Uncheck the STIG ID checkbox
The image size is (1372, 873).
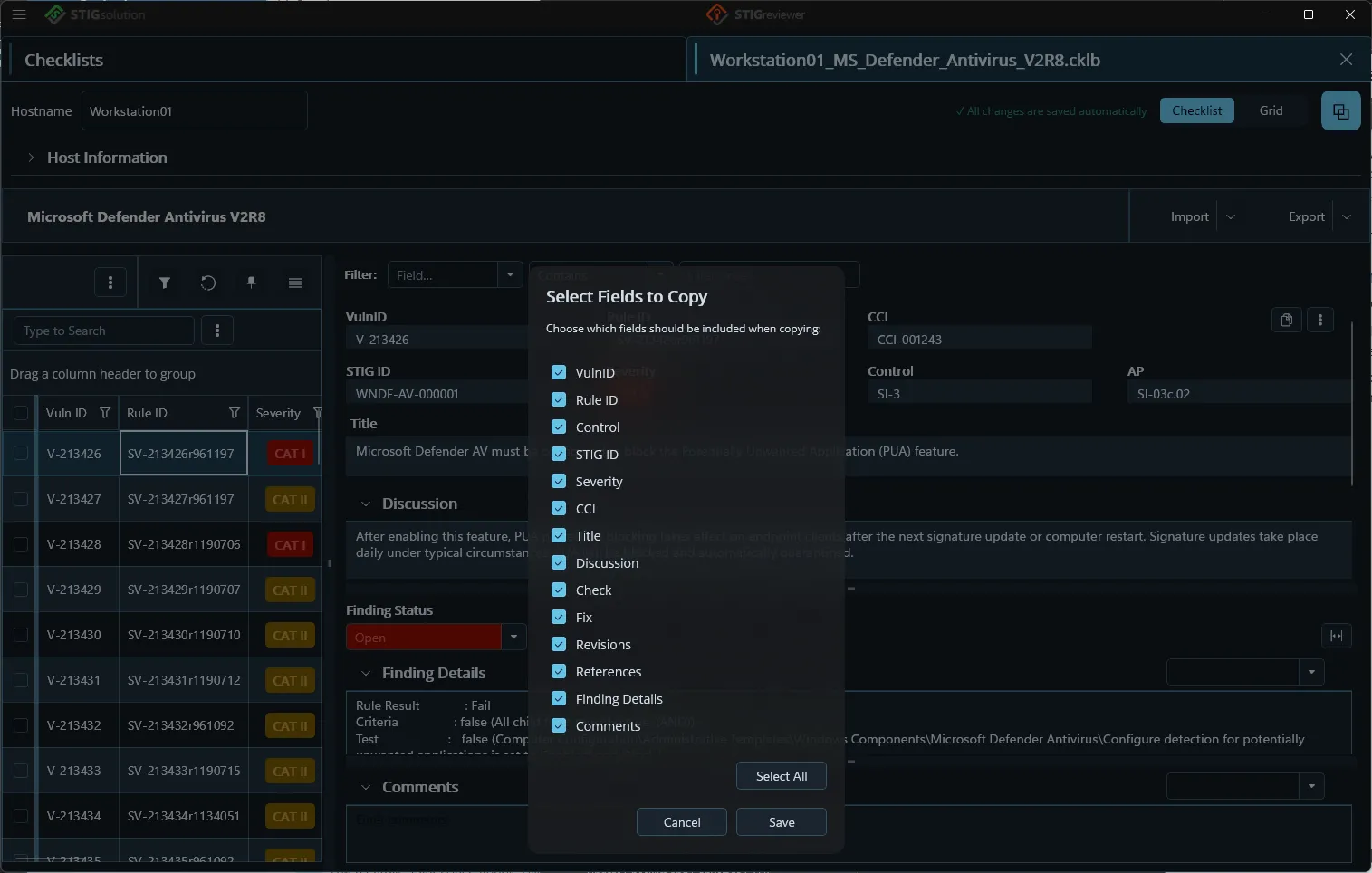coord(559,454)
